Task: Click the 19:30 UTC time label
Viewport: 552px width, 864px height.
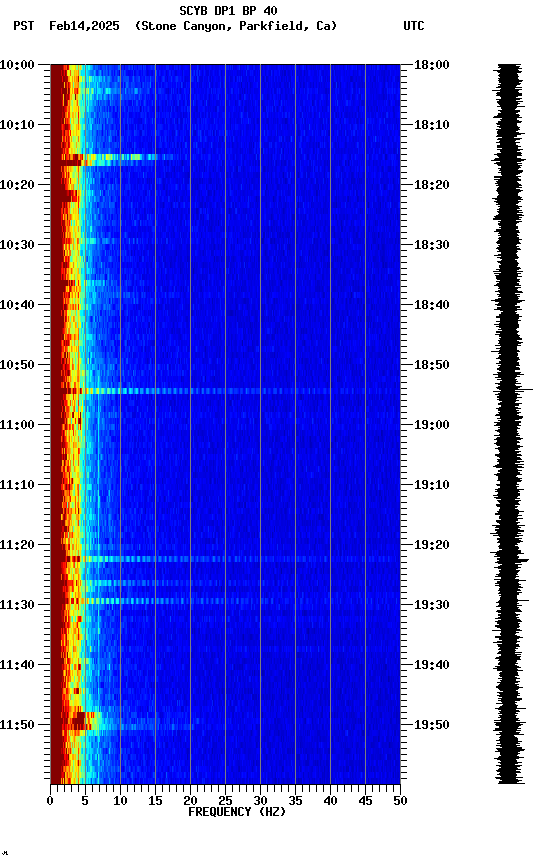Action: click(432, 606)
